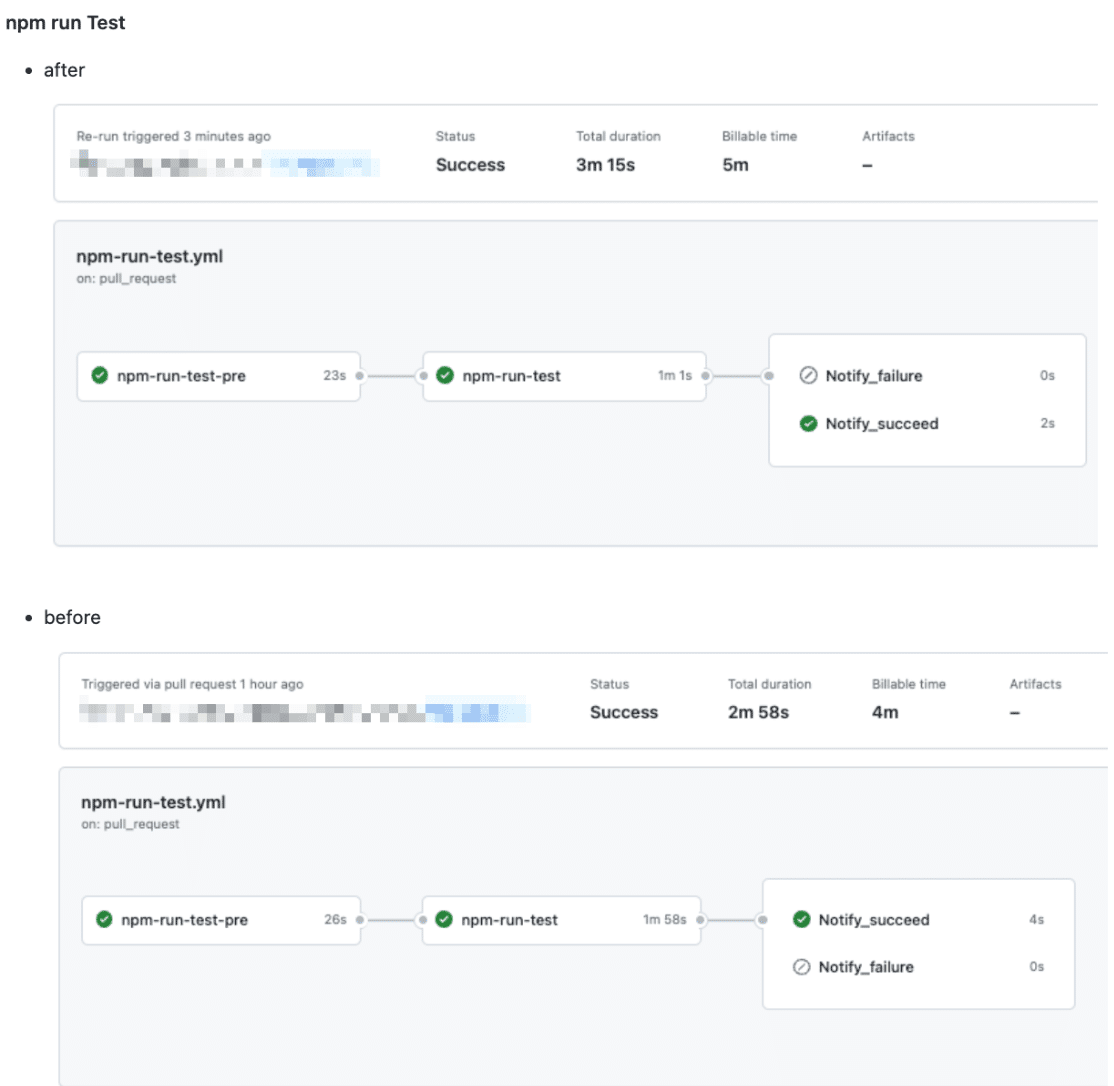
Task: Open the npm-run-test-pre job details
Action: click(182, 375)
